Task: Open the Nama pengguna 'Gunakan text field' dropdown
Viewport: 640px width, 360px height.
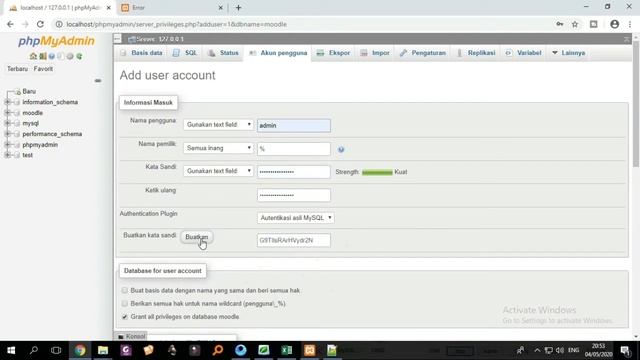Action: pyautogui.click(x=218, y=124)
